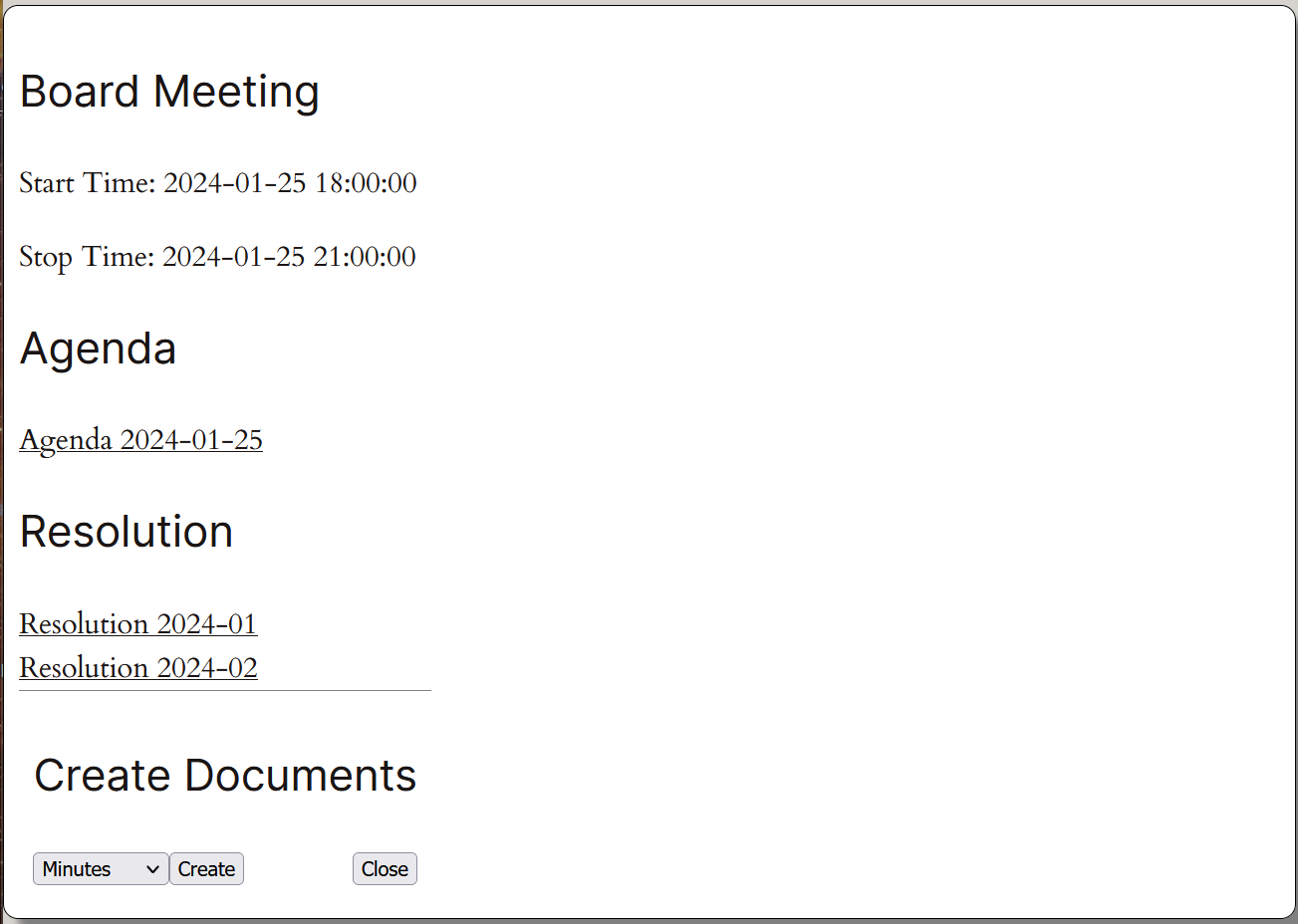This screenshot has width=1298, height=924.
Task: Click the Stop Time label text
Action: (87, 257)
